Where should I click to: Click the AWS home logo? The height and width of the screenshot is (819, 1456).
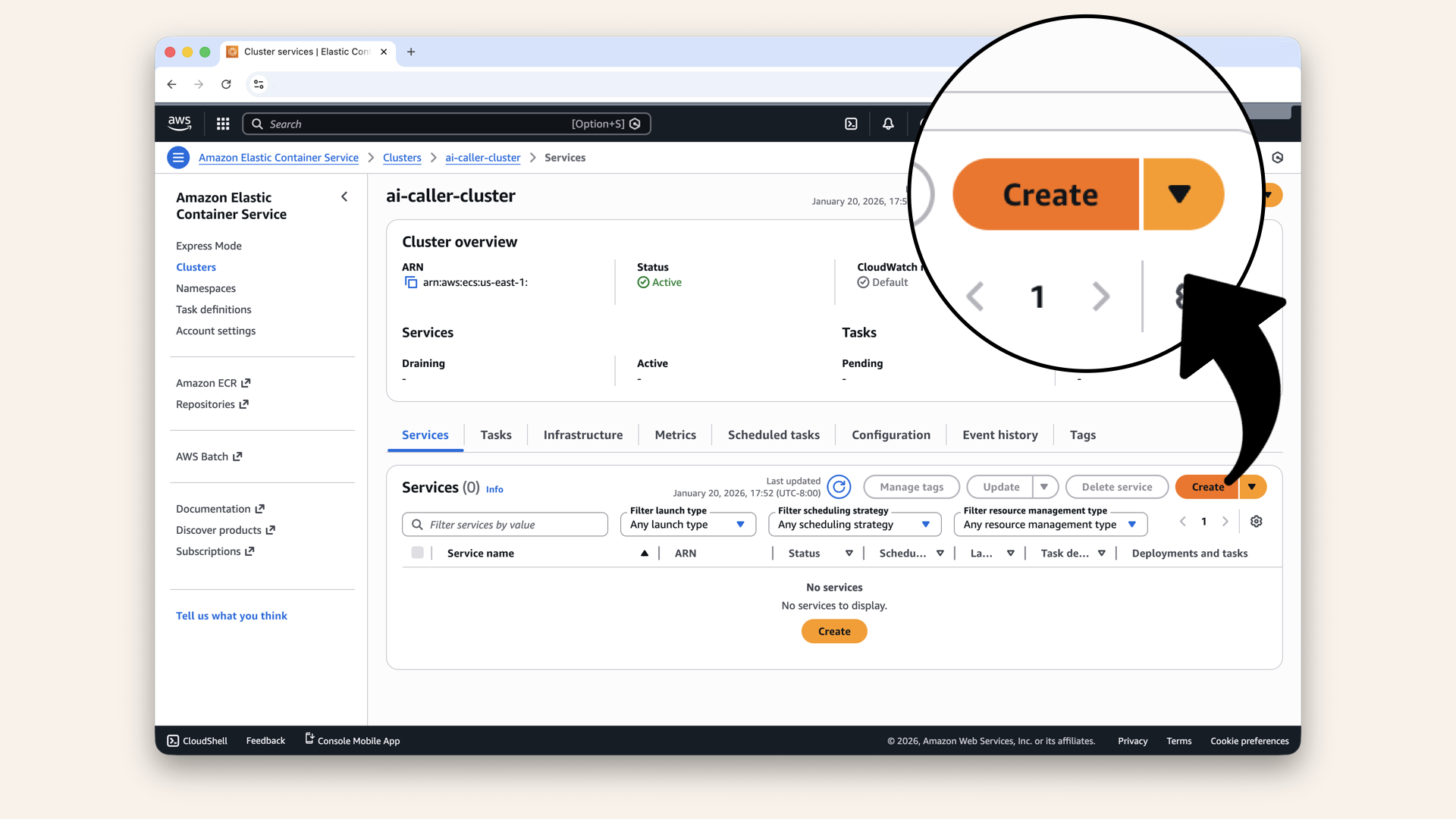pyautogui.click(x=179, y=123)
